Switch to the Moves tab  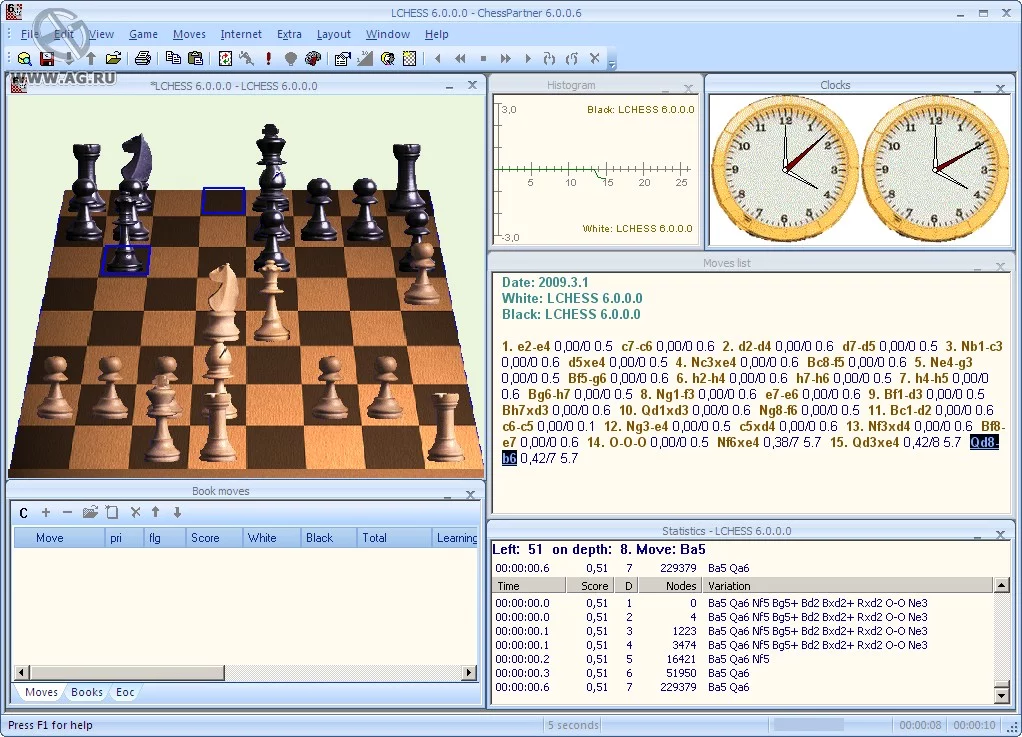[x=41, y=692]
